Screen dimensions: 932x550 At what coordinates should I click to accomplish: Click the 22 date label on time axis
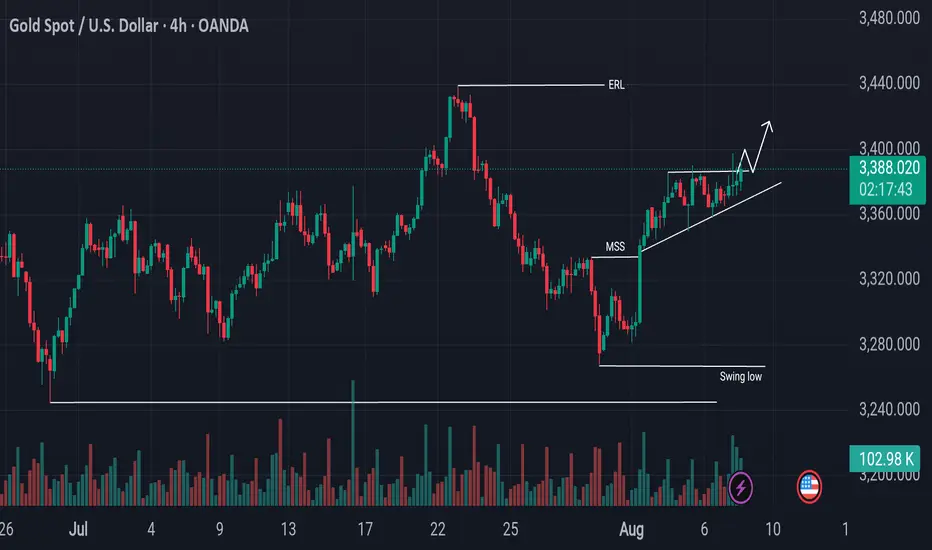437,529
